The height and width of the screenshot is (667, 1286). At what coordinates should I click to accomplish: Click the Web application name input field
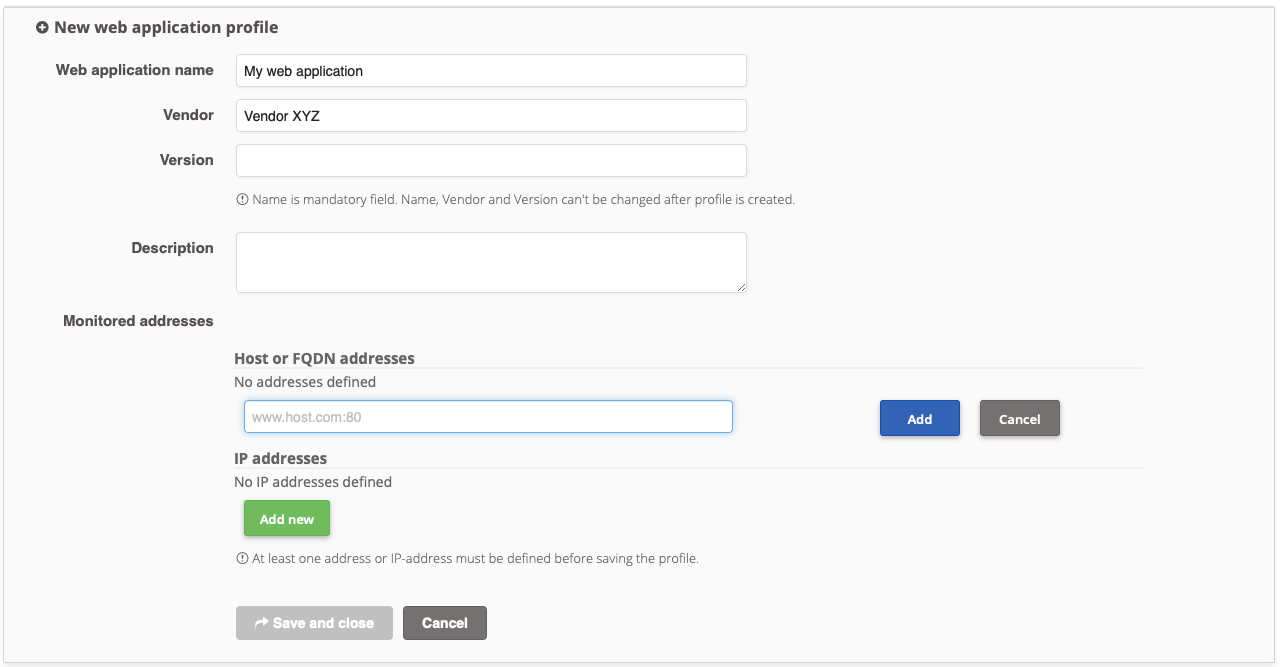click(491, 71)
